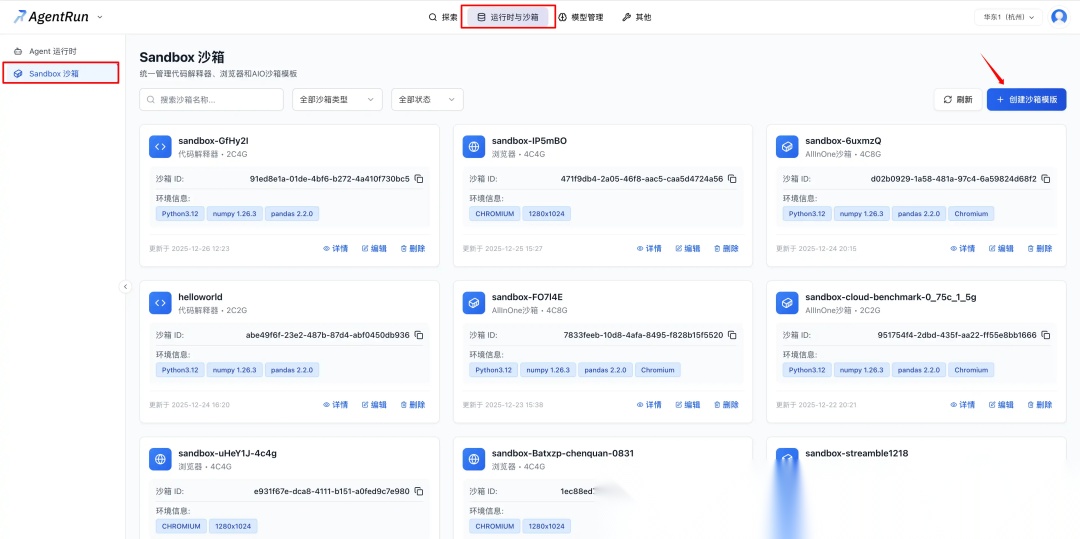This screenshot has width=1080, height=539.
Task: Open the 模型管理 tab
Action: [581, 17]
